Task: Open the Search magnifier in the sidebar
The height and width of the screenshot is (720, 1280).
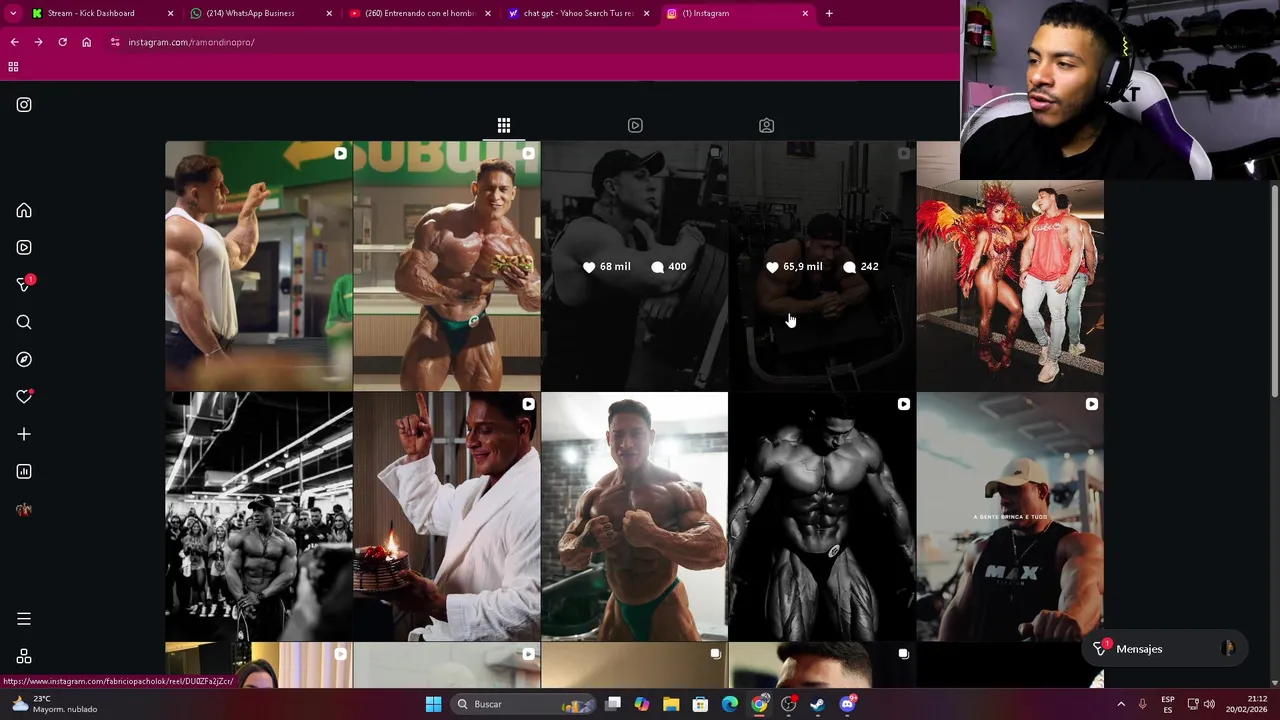Action: [24, 322]
